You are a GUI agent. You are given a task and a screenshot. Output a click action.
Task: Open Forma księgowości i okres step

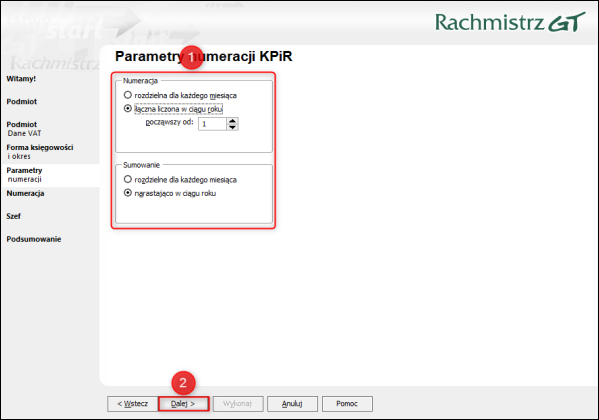click(x=40, y=152)
